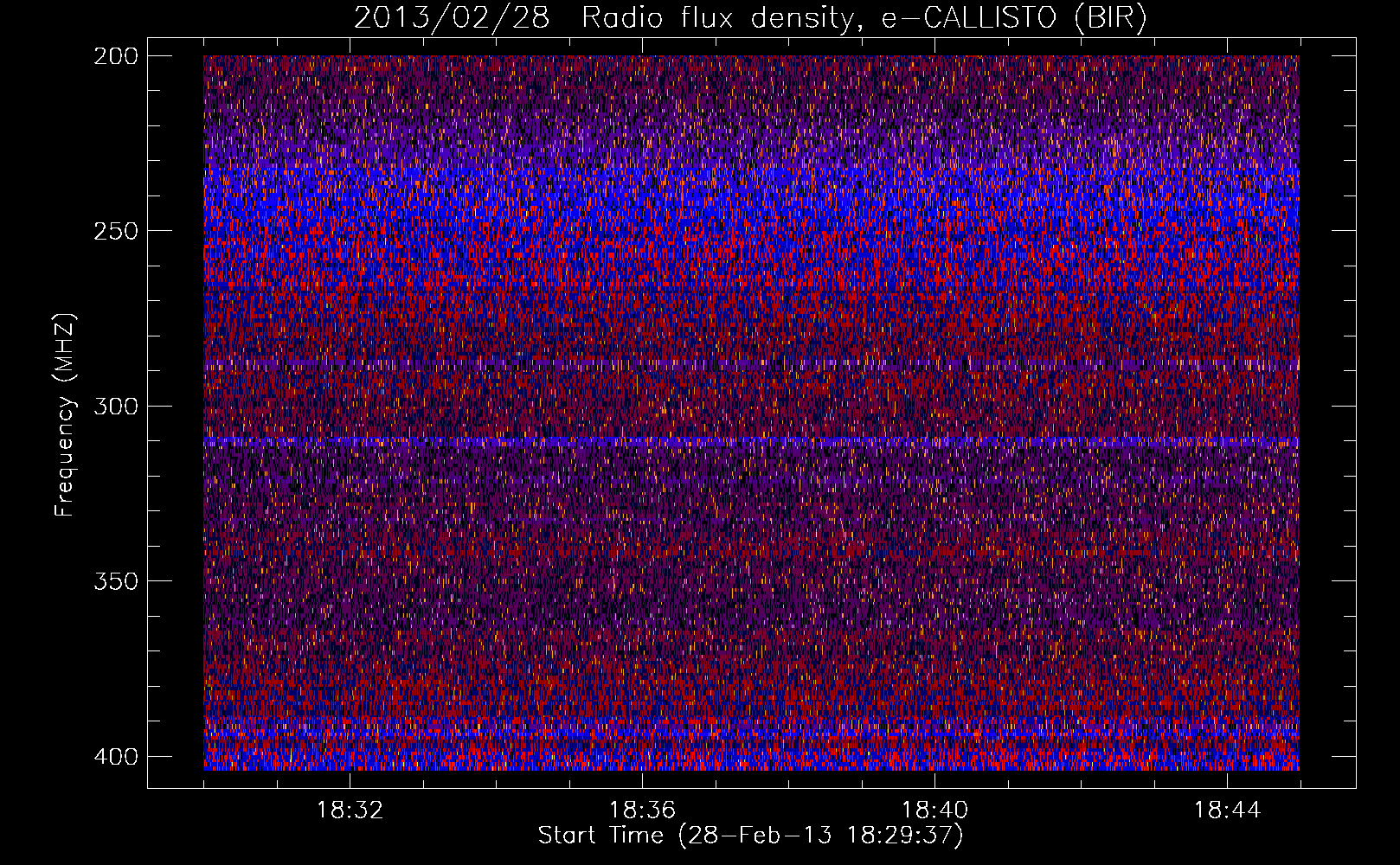Click the 'Frequency (MHZ)' y-axis label
The image size is (1400, 865).
(x=65, y=414)
